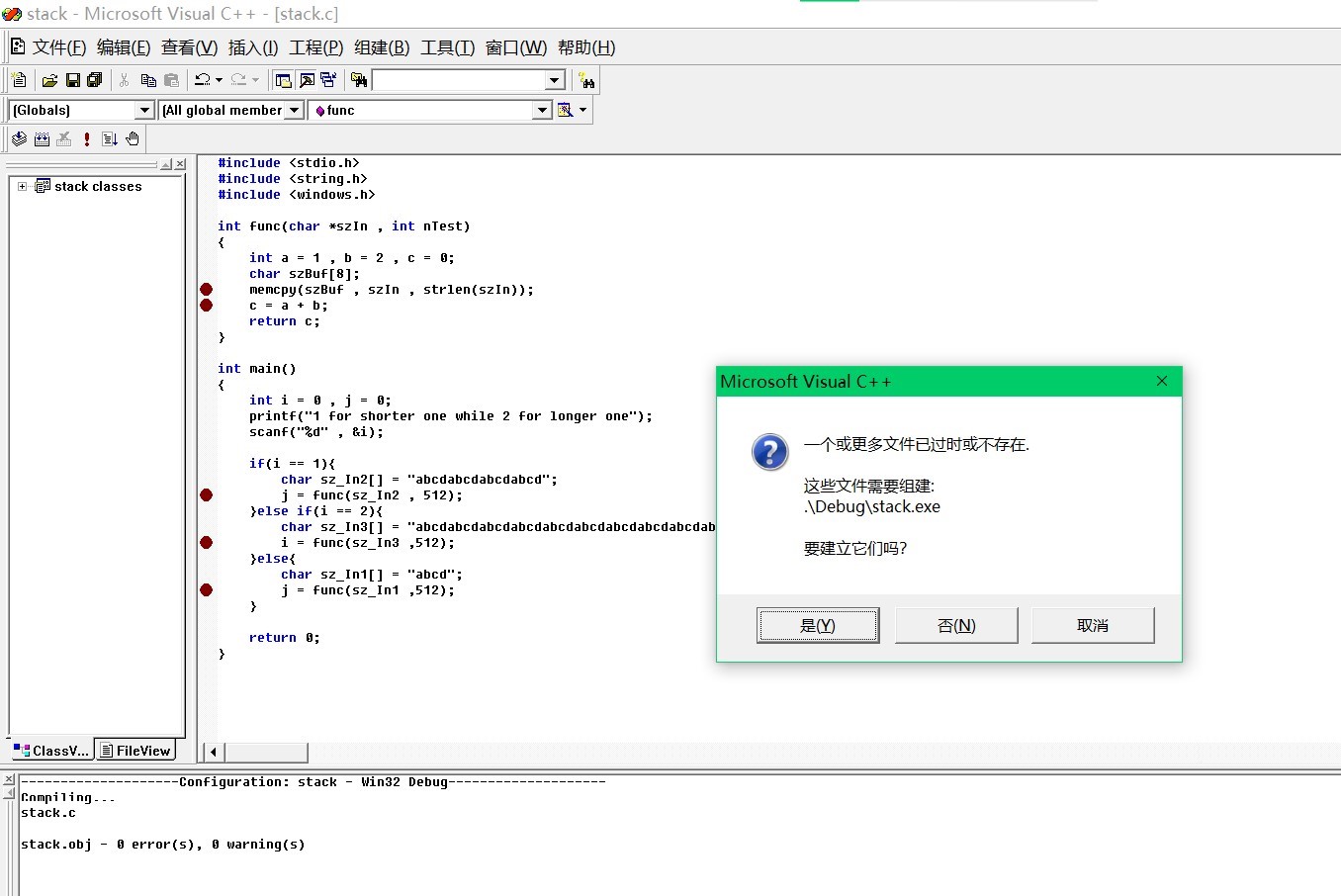Viewport: 1341px width, 896px height.
Task: Click the code line #include <stdio.h>
Action: coord(289,163)
